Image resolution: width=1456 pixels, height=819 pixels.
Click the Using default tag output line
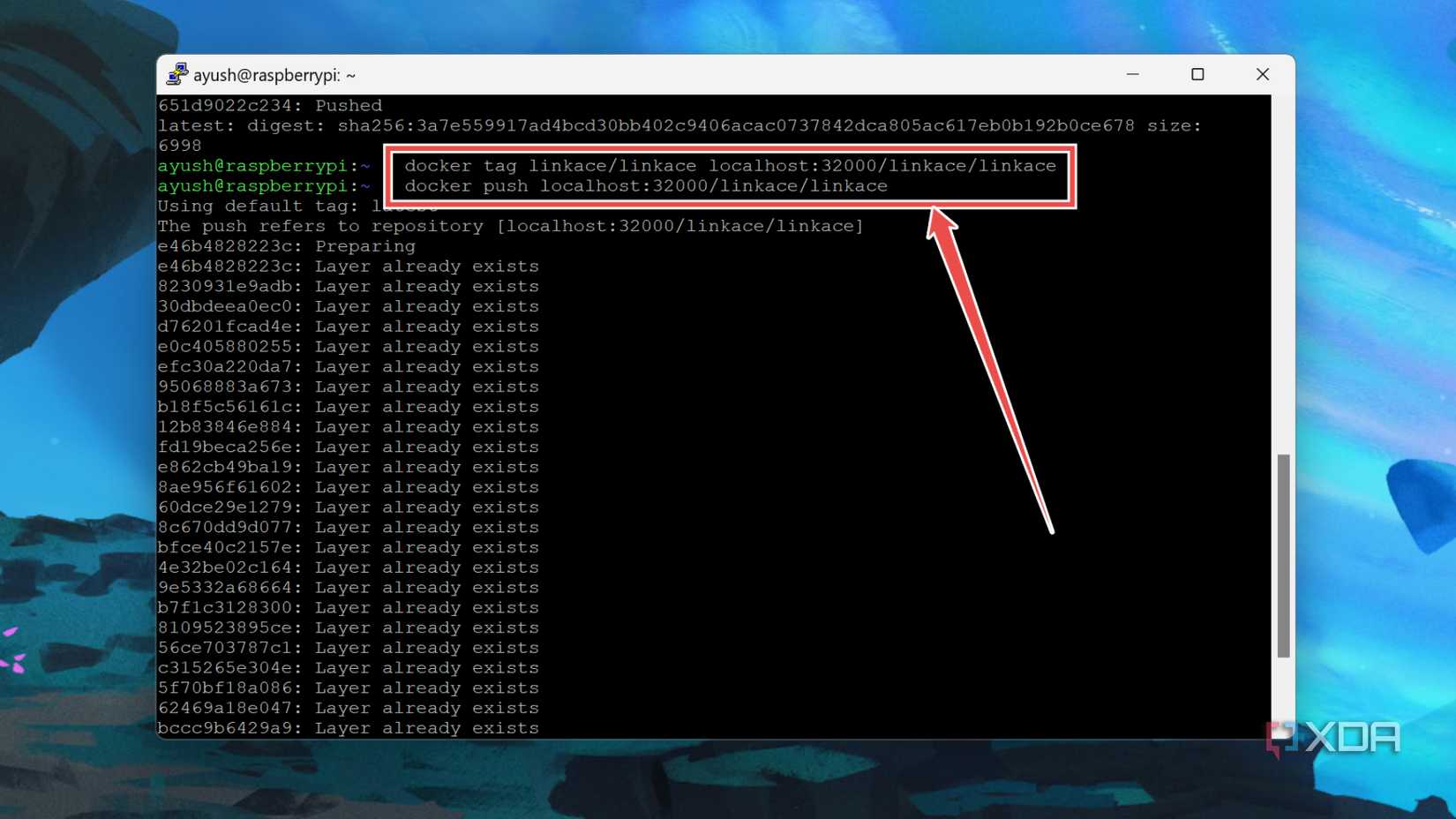tap(265, 206)
